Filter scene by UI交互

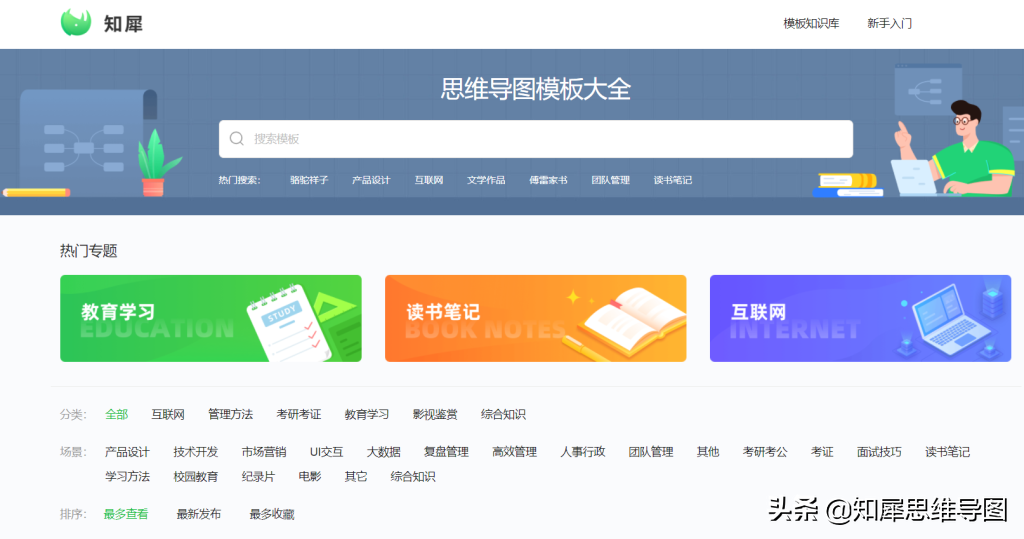pos(327,451)
